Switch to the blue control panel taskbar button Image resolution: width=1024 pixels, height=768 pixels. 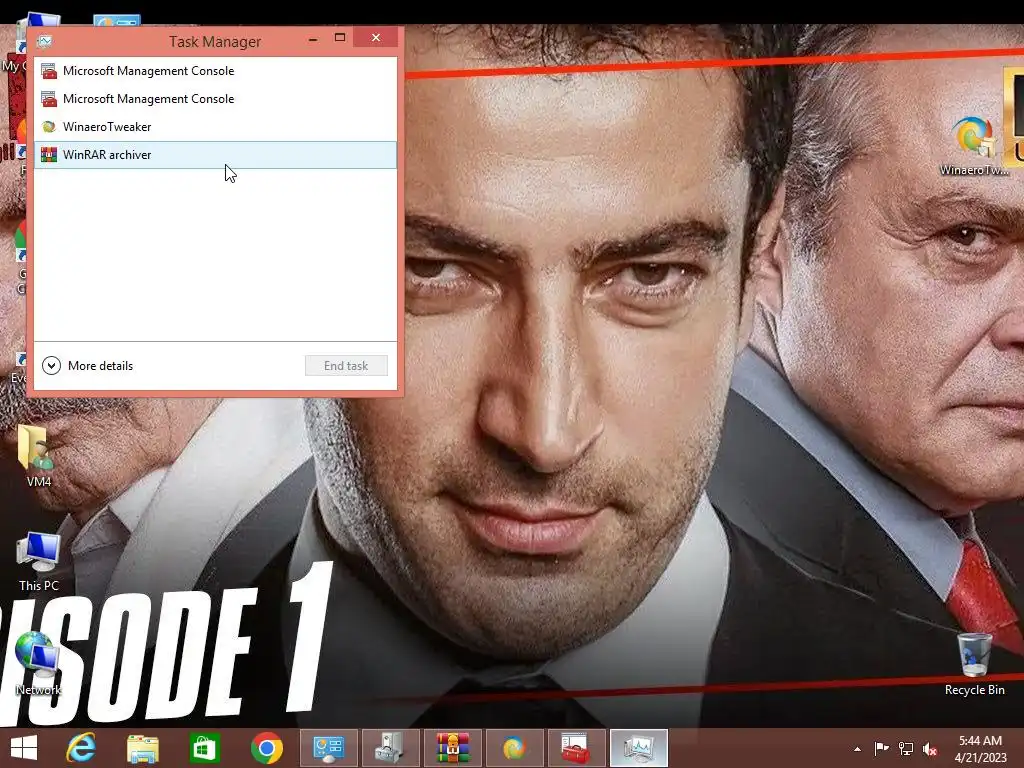pos(328,748)
